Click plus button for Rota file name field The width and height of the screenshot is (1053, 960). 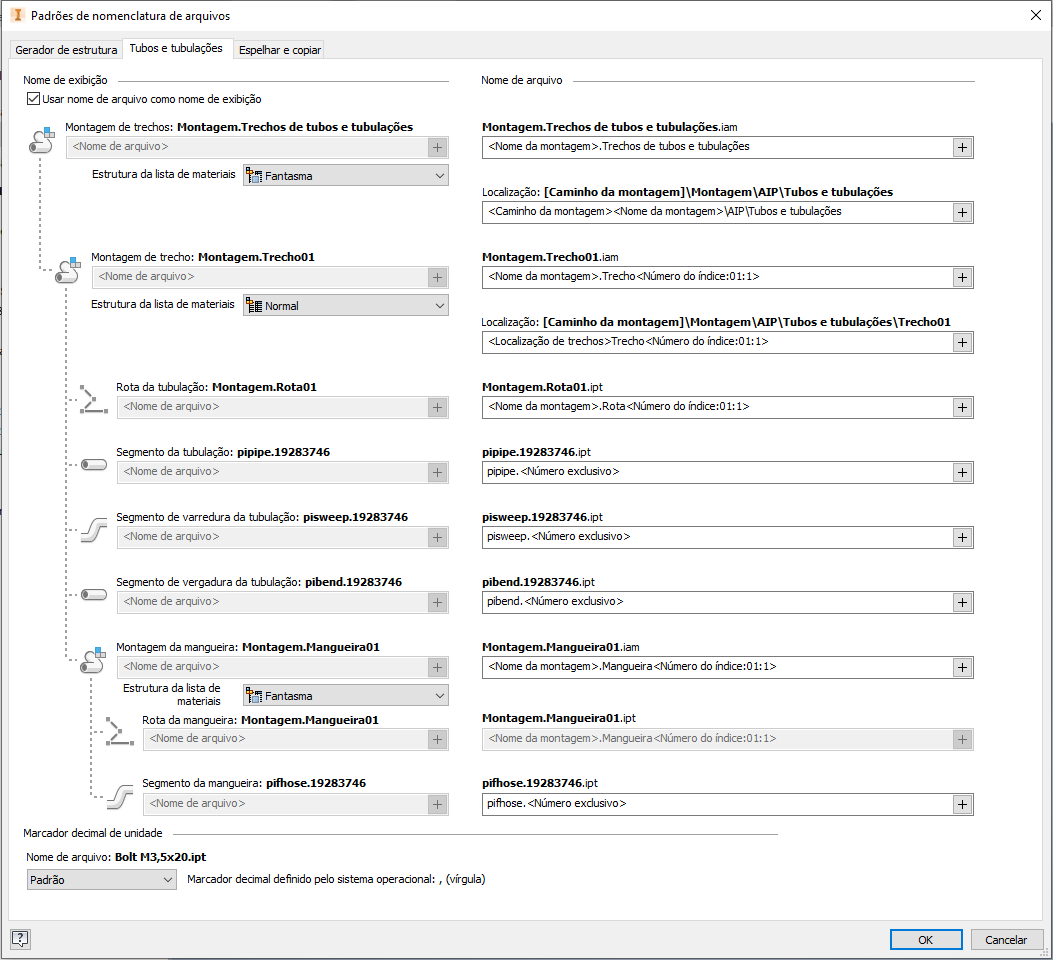click(x=962, y=407)
